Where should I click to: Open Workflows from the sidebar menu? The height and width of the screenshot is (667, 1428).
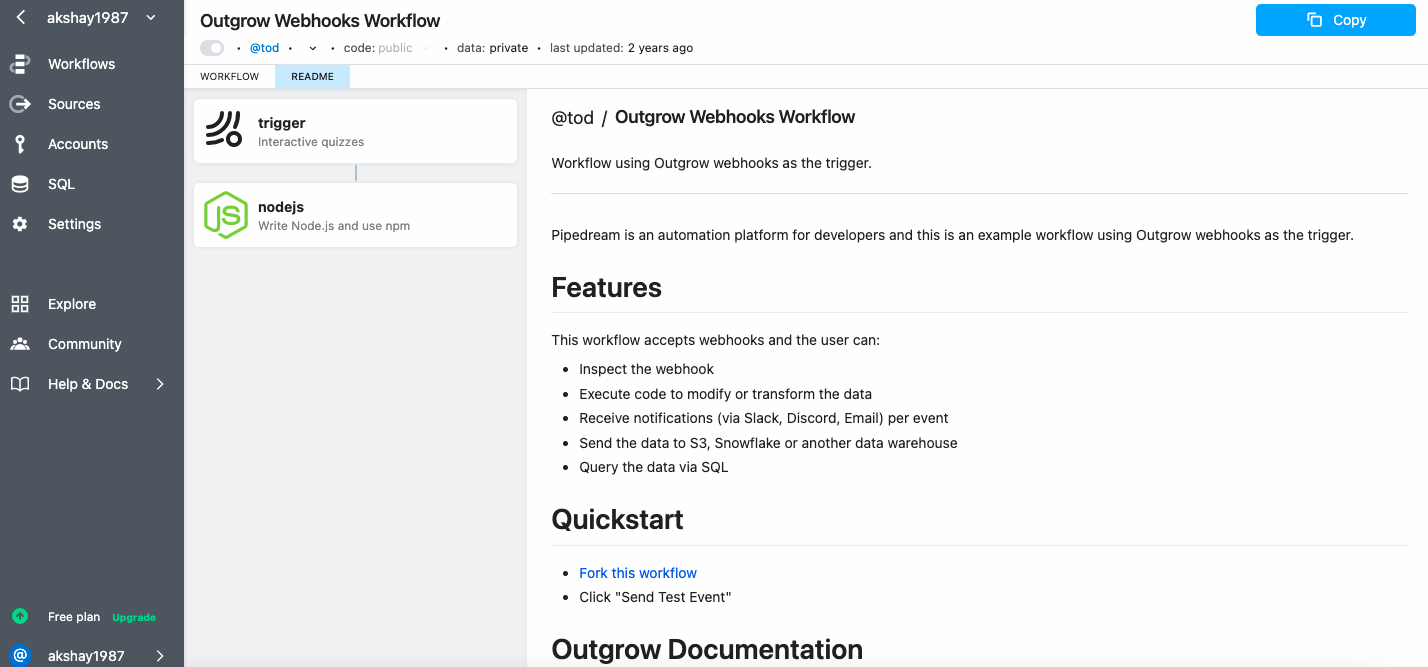81,64
